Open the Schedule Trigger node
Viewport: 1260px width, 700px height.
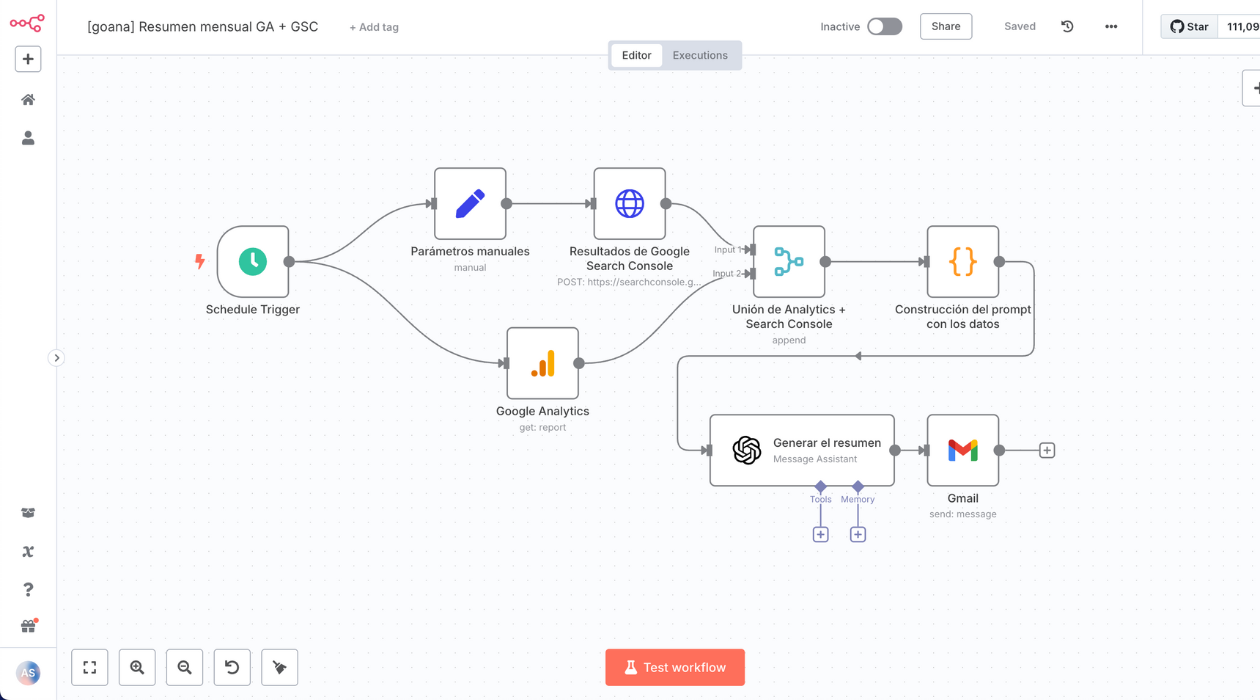[x=253, y=262]
